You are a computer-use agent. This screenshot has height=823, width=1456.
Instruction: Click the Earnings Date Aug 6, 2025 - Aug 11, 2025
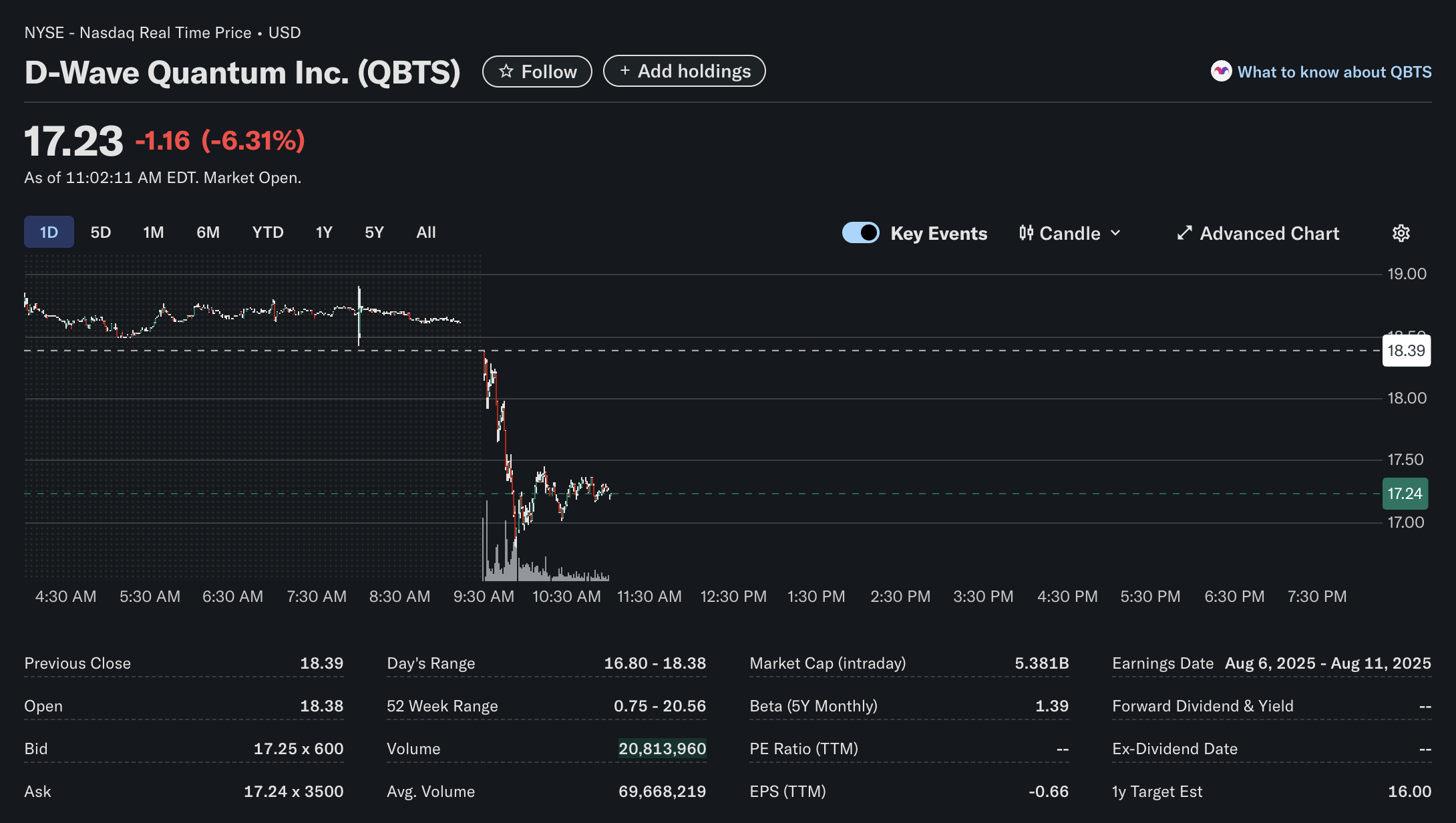click(x=1328, y=663)
